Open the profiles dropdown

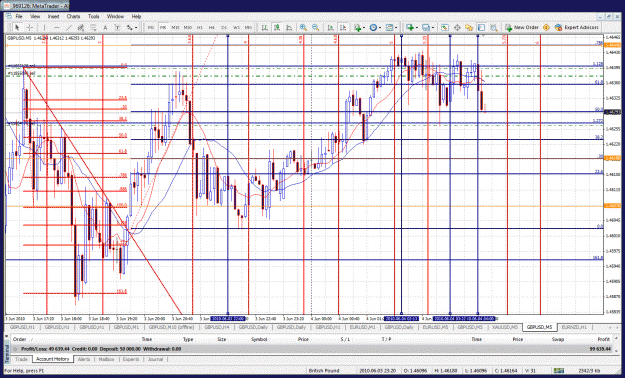pyautogui.click(x=428, y=28)
